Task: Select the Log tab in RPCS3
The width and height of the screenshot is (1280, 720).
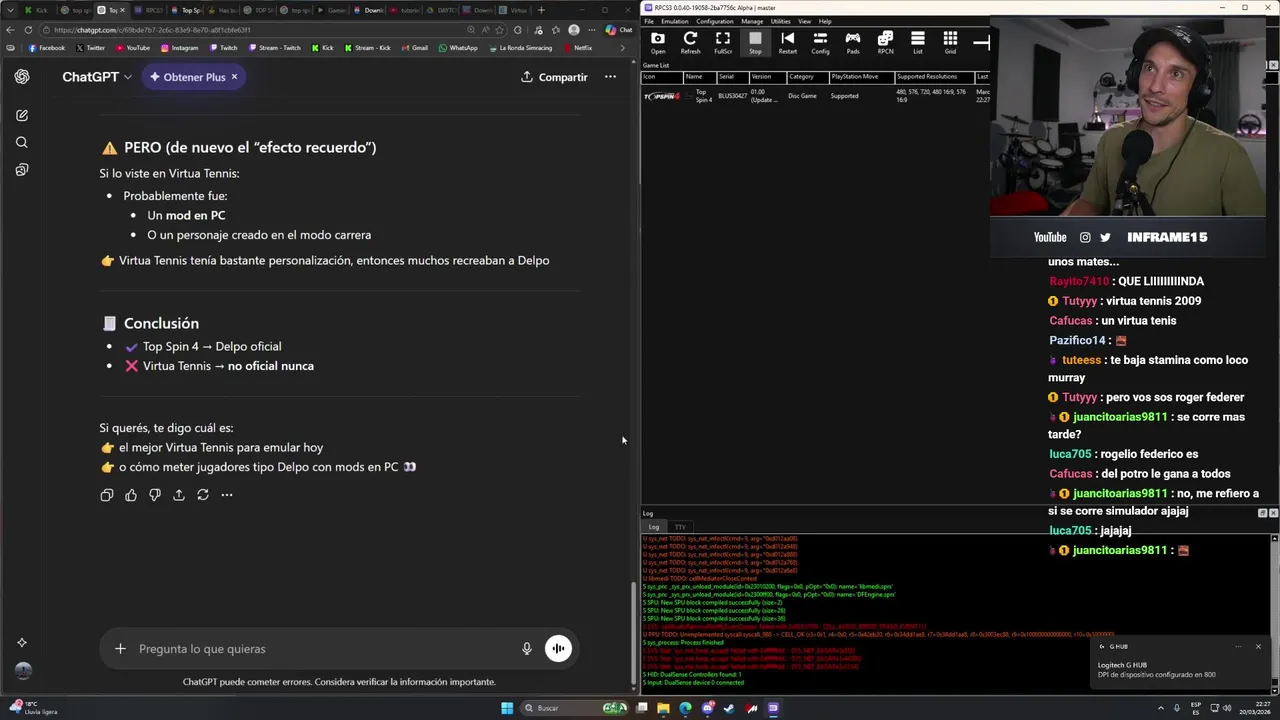Action: pyautogui.click(x=654, y=527)
